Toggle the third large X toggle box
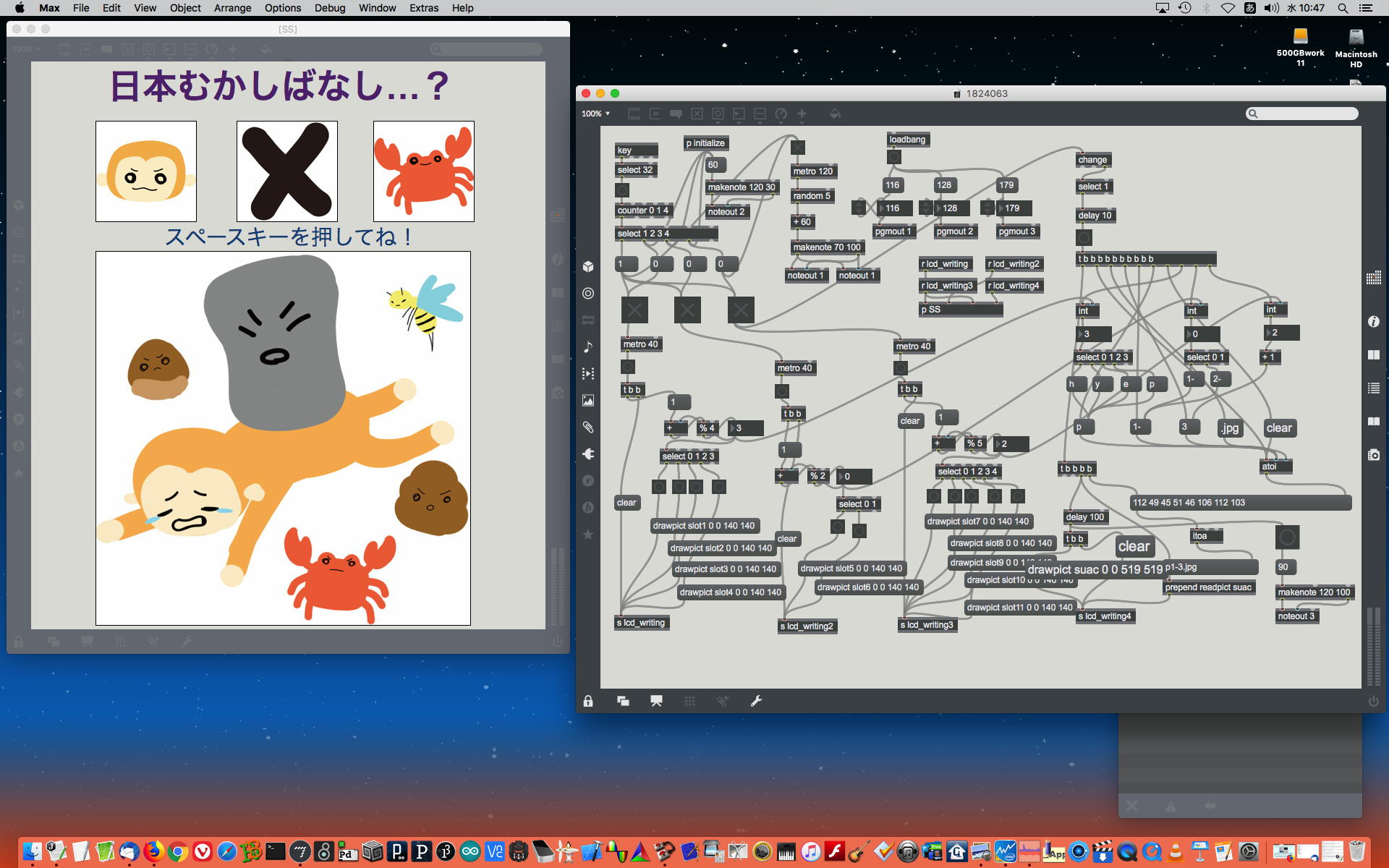The height and width of the screenshot is (868, 1389). click(741, 310)
